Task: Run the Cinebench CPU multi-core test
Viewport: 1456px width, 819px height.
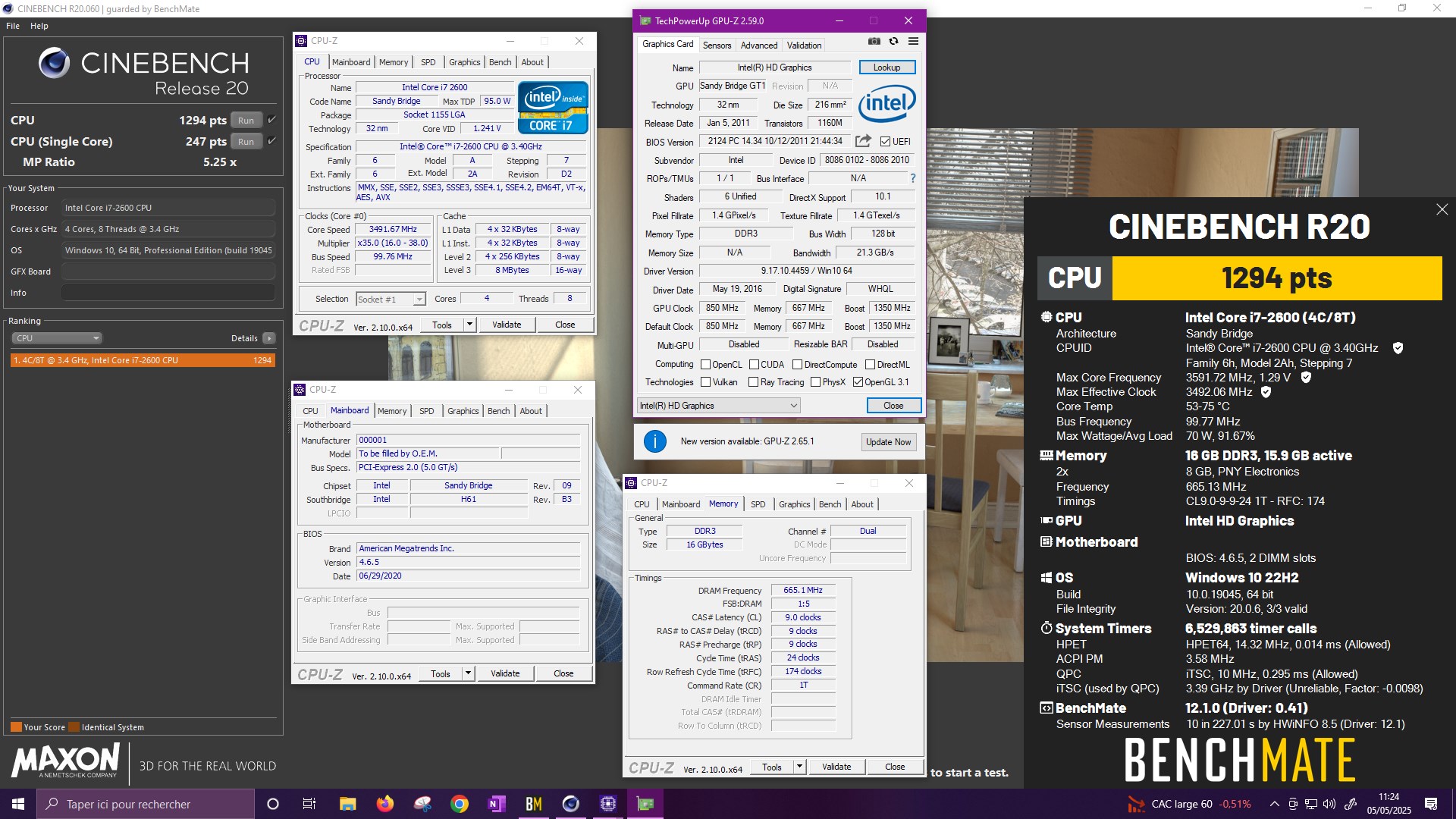Action: point(246,121)
